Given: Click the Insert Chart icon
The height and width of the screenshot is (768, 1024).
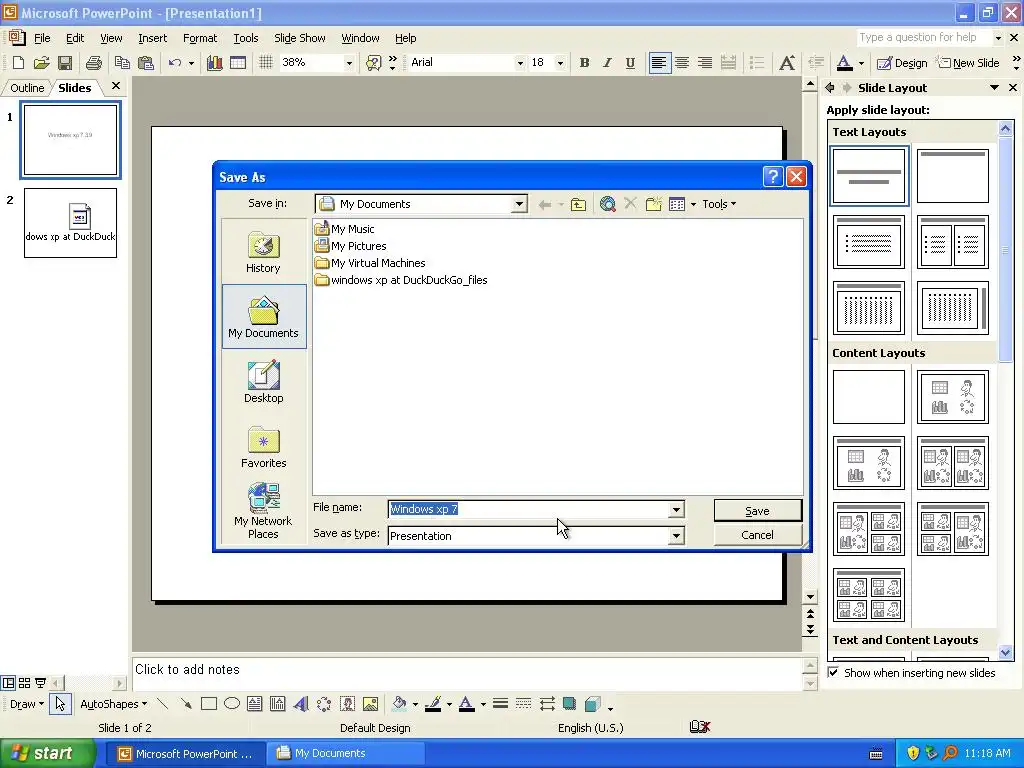Looking at the screenshot, I should pos(214,63).
